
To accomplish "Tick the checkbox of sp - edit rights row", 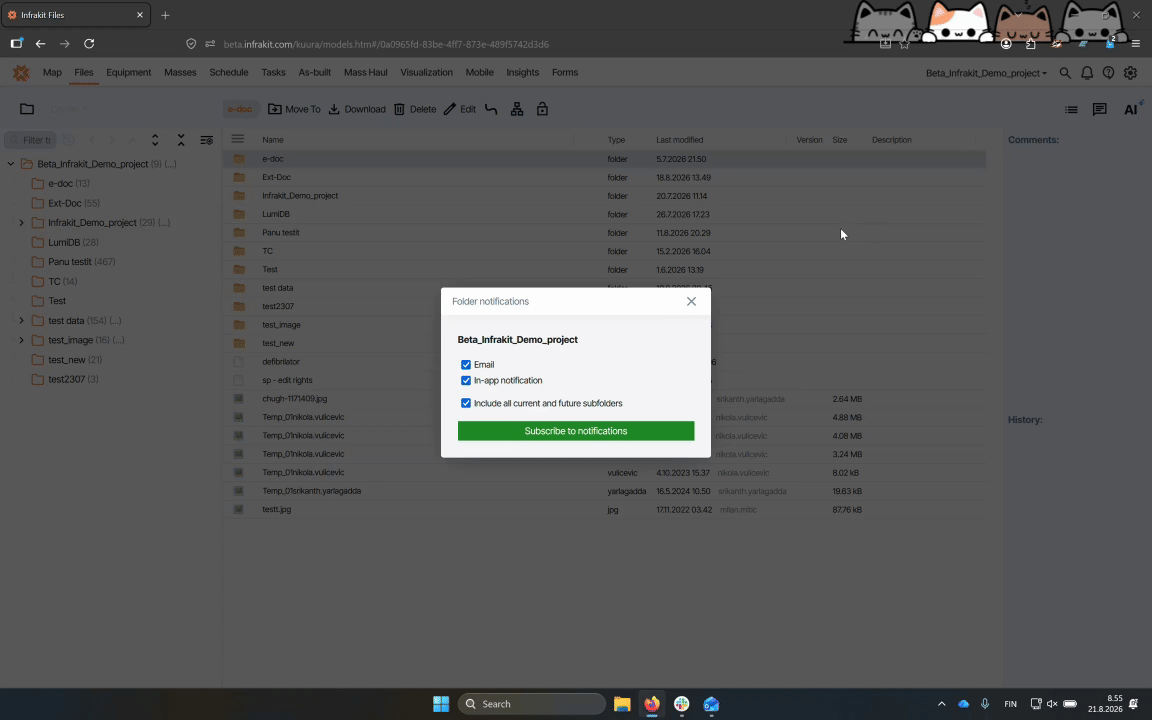I will (238, 380).
